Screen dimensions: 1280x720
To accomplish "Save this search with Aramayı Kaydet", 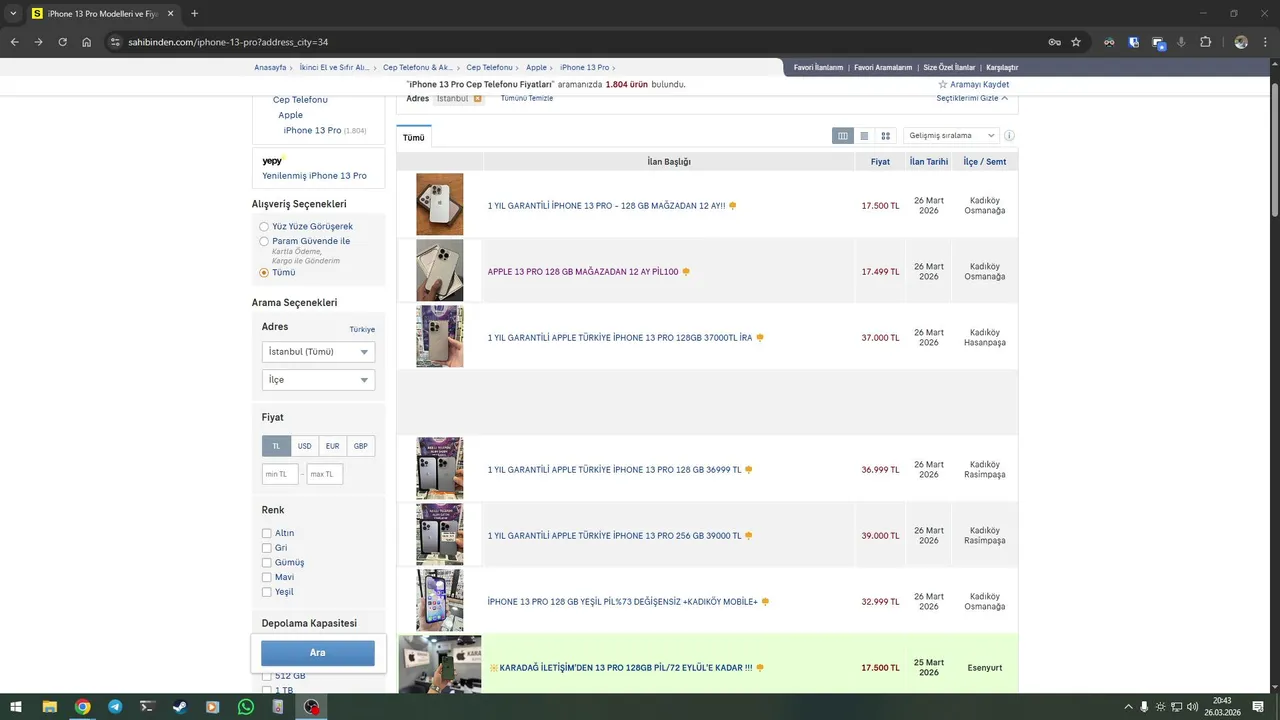I will [974, 84].
